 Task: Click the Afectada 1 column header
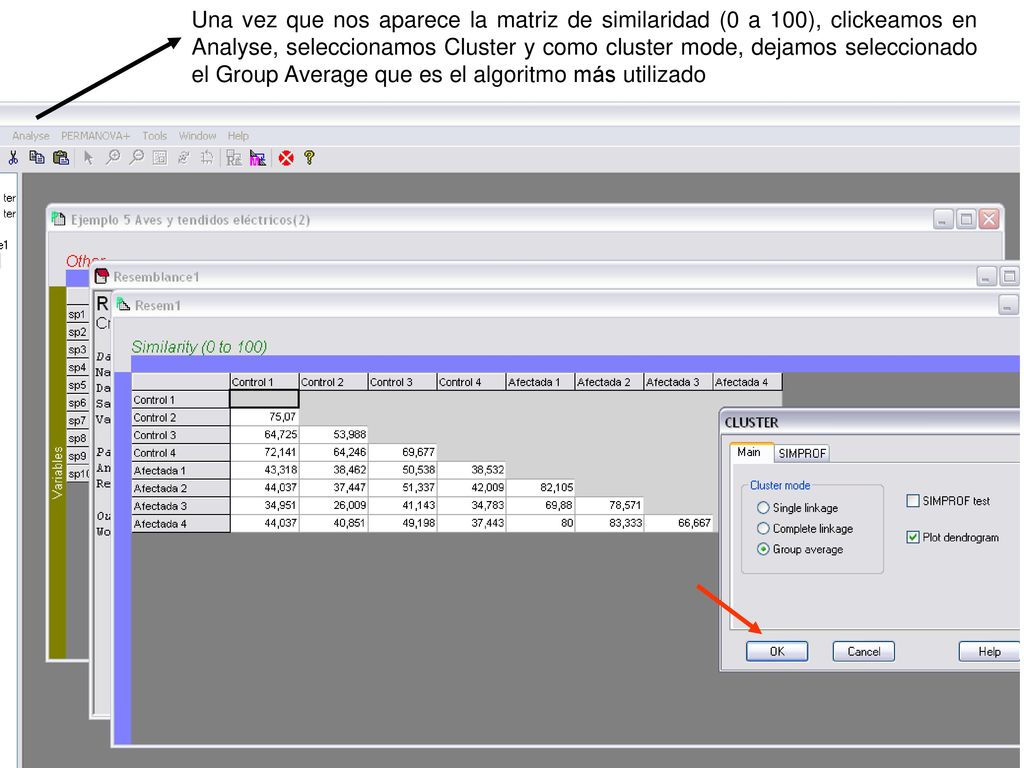540,381
